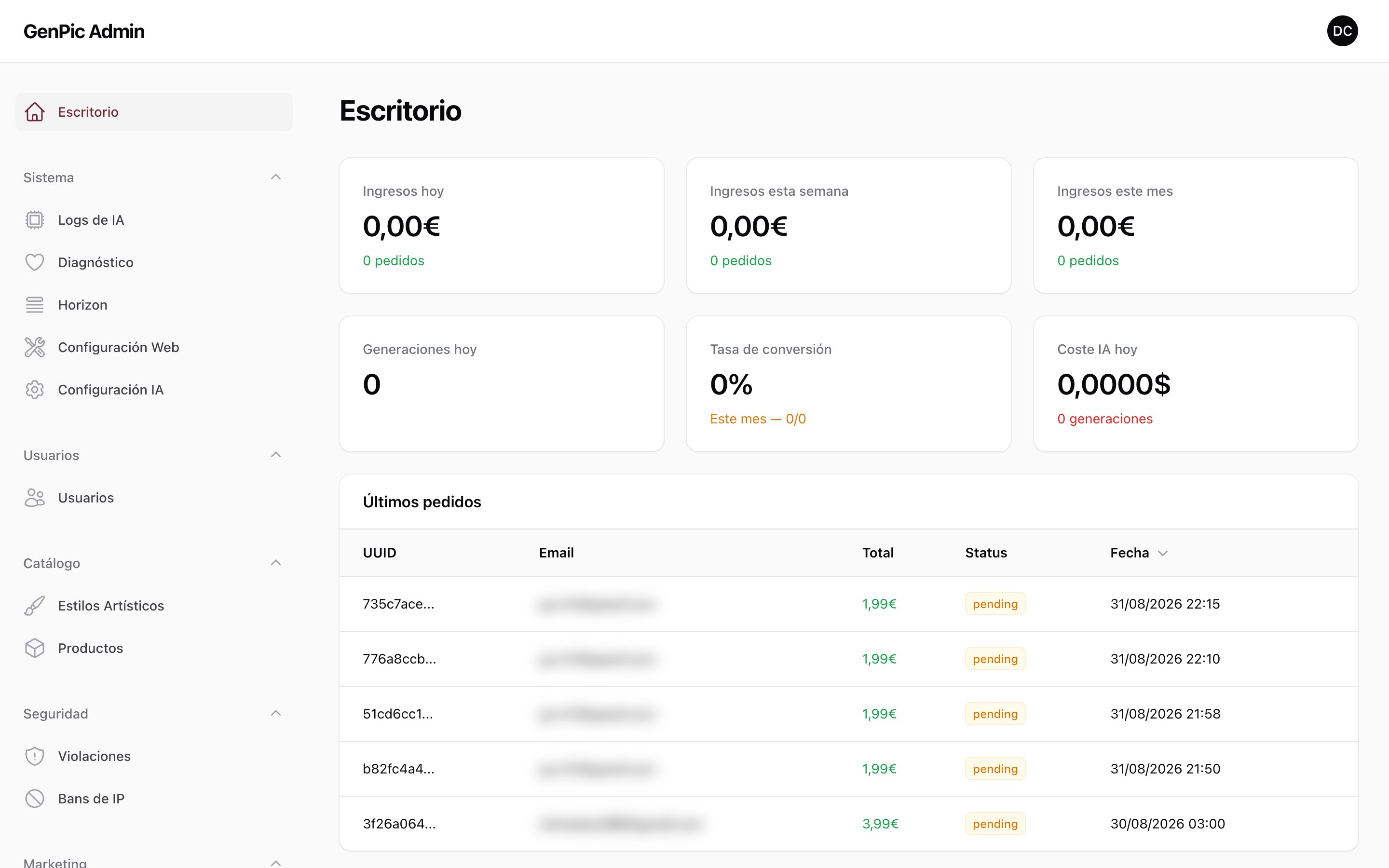The image size is (1389, 868).
Task: Open the DC user avatar menu
Action: coord(1342,31)
